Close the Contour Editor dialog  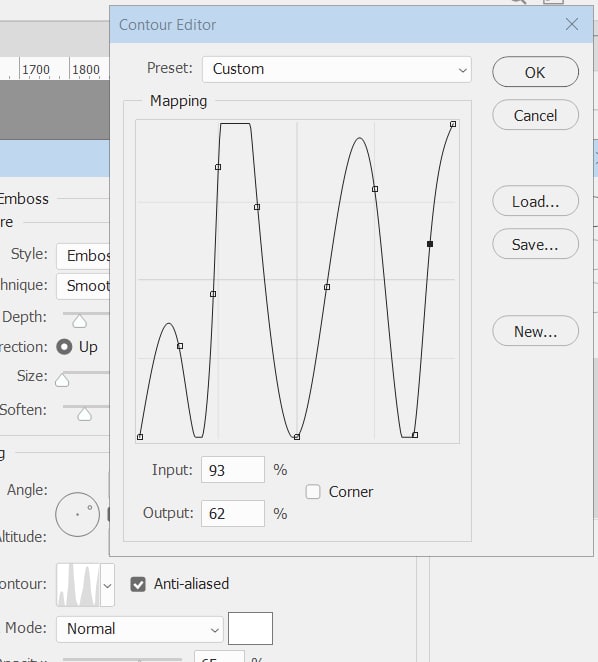572,24
